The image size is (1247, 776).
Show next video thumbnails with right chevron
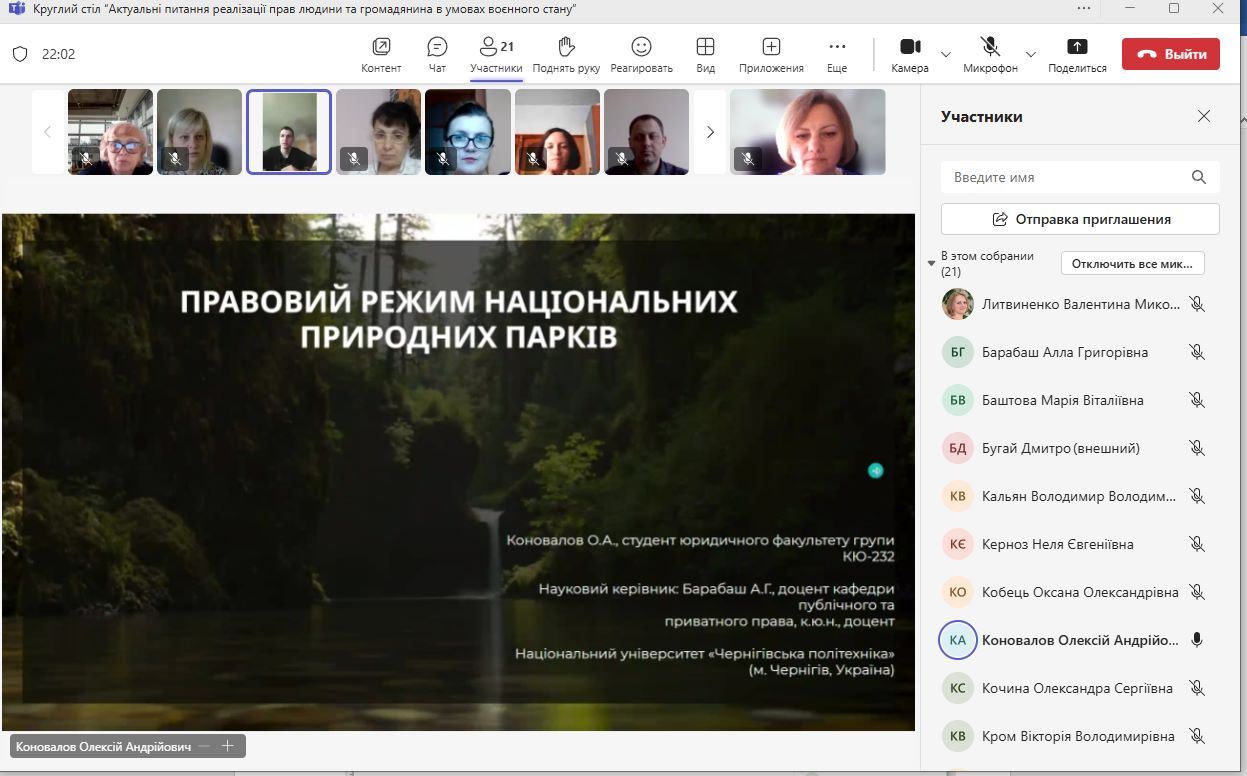(710, 132)
